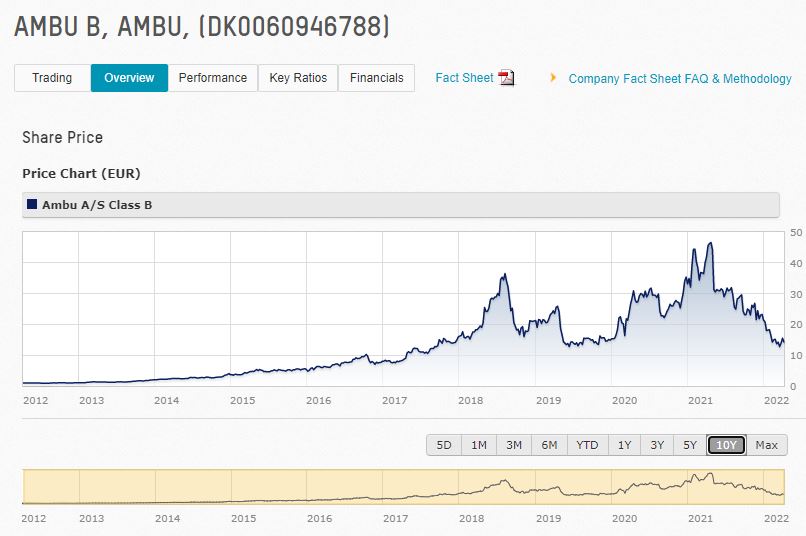Open Company Fact Sheet FAQ & Methodology link

coord(679,78)
